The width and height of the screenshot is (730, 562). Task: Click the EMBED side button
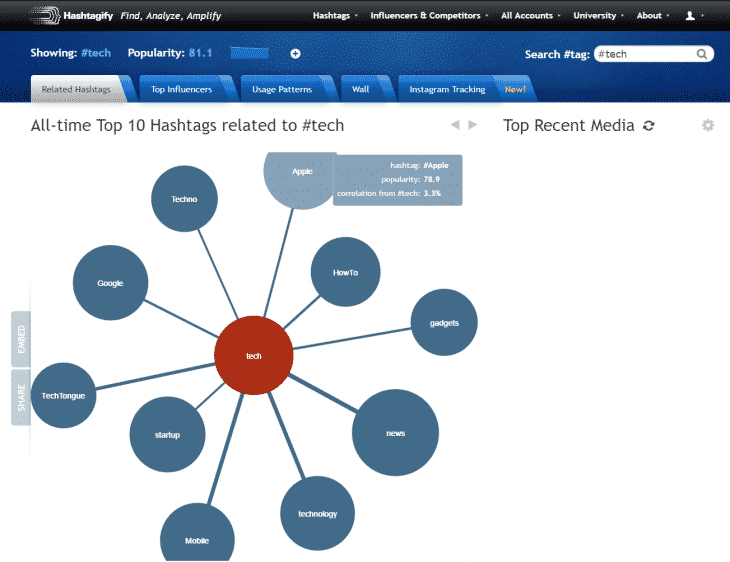(21, 340)
